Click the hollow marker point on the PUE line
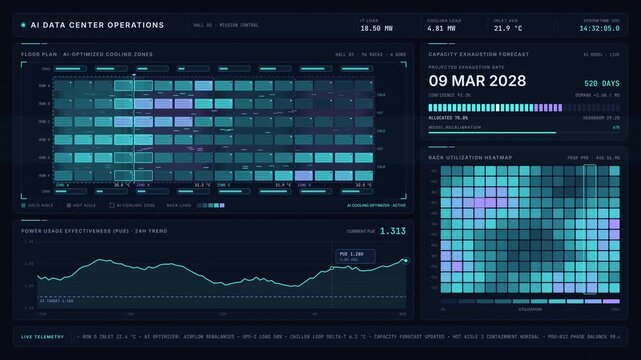The height and width of the screenshot is (360, 641). [332, 268]
